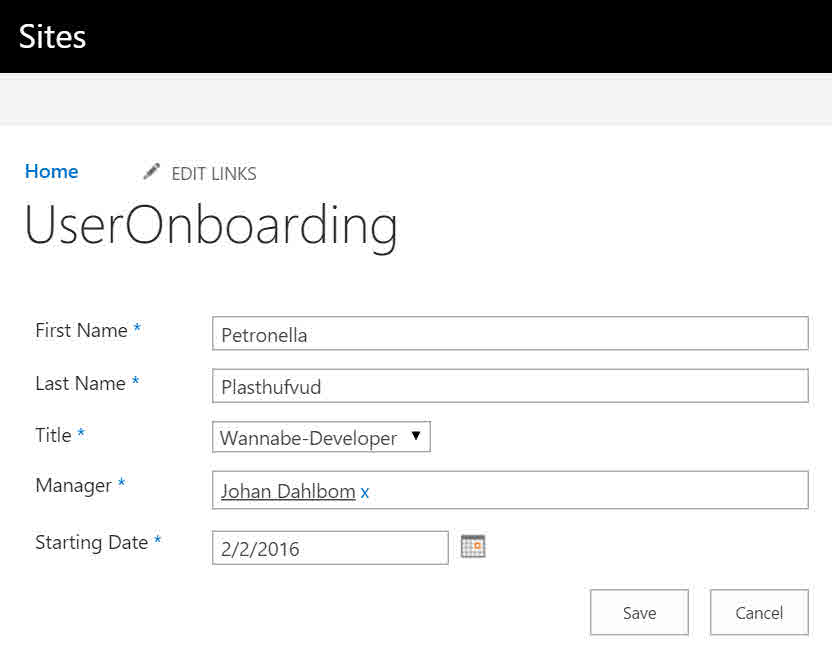
Task: Focus the First Name field containing Petronella
Action: pyautogui.click(x=510, y=334)
